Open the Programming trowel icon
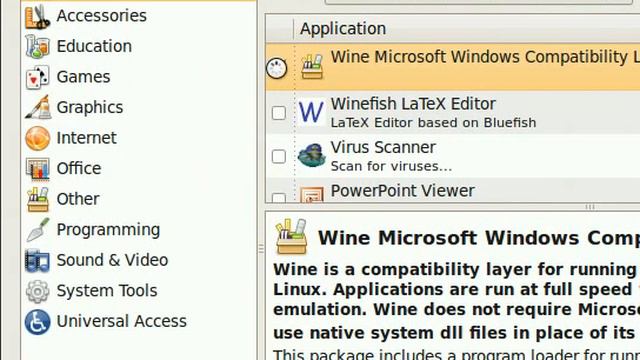Image resolution: width=640 pixels, height=360 pixels. (38, 230)
